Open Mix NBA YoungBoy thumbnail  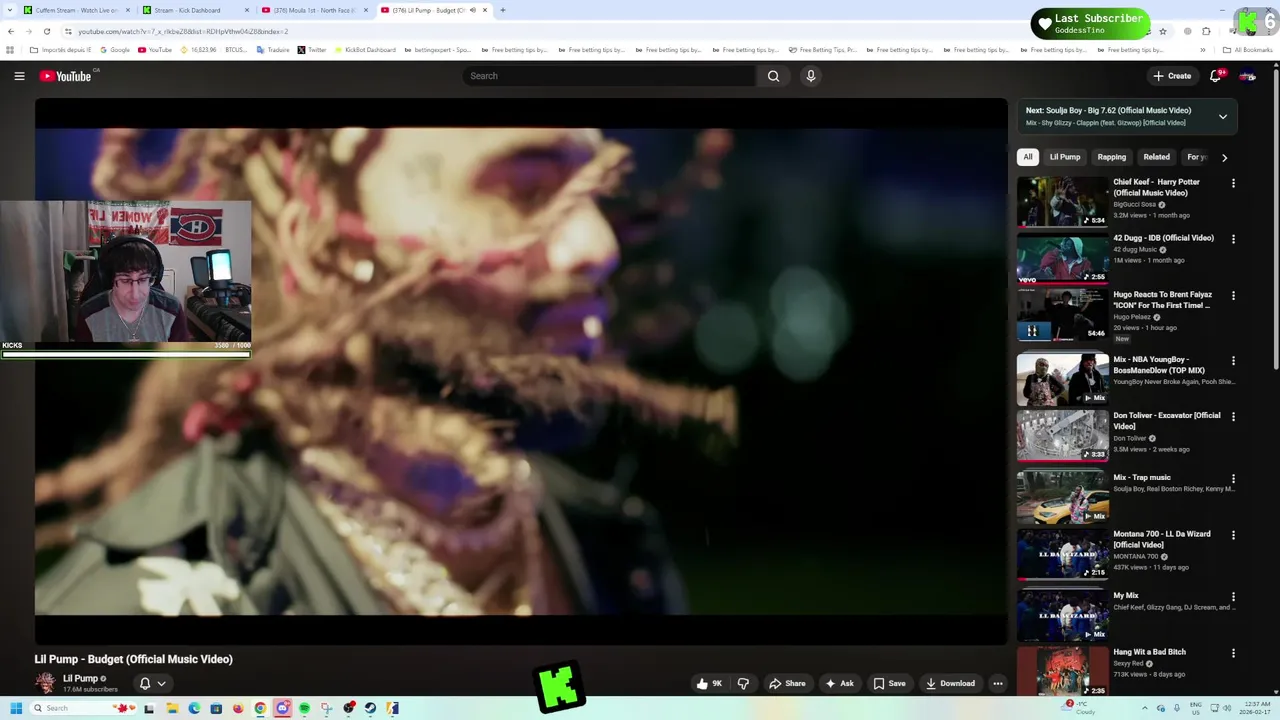tap(1062, 379)
